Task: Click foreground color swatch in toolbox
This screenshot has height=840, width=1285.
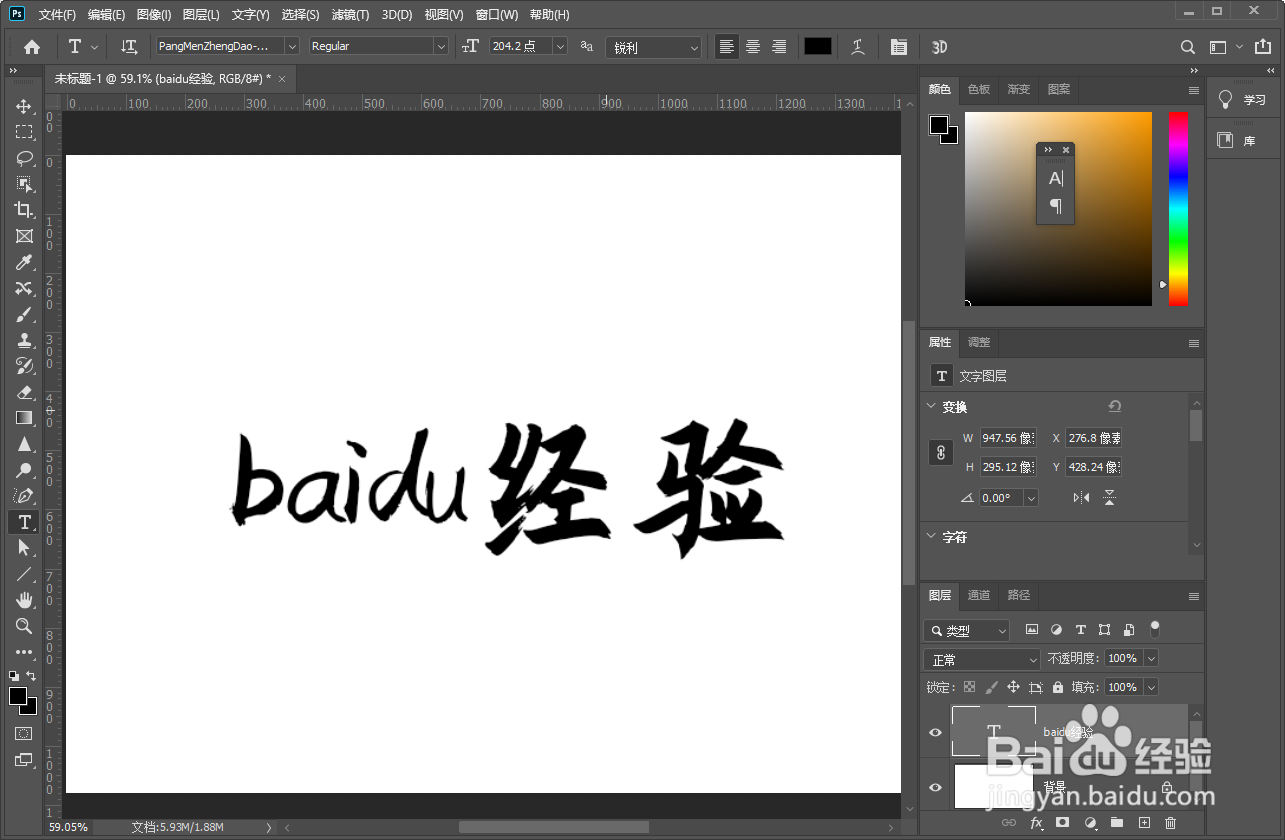Action: pos(18,696)
